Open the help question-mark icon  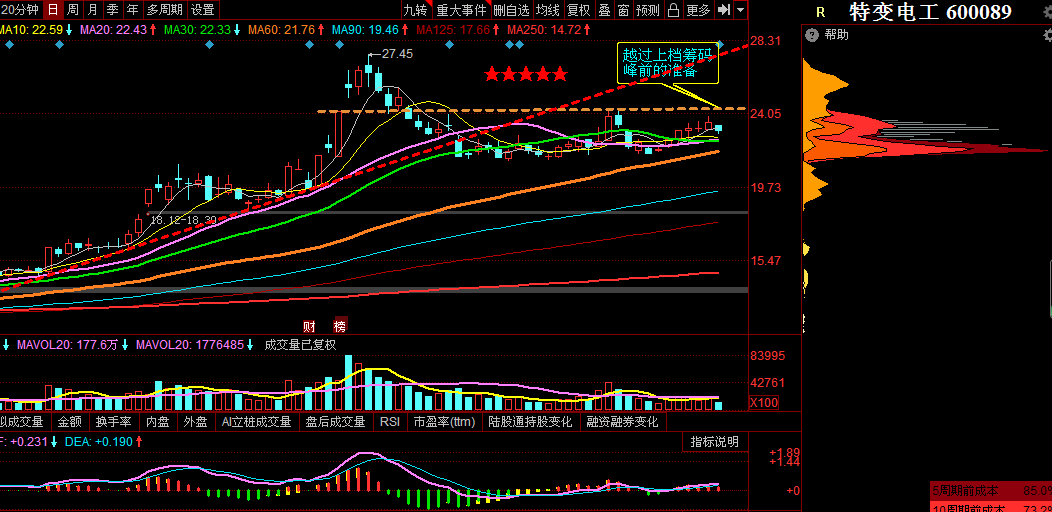point(812,35)
